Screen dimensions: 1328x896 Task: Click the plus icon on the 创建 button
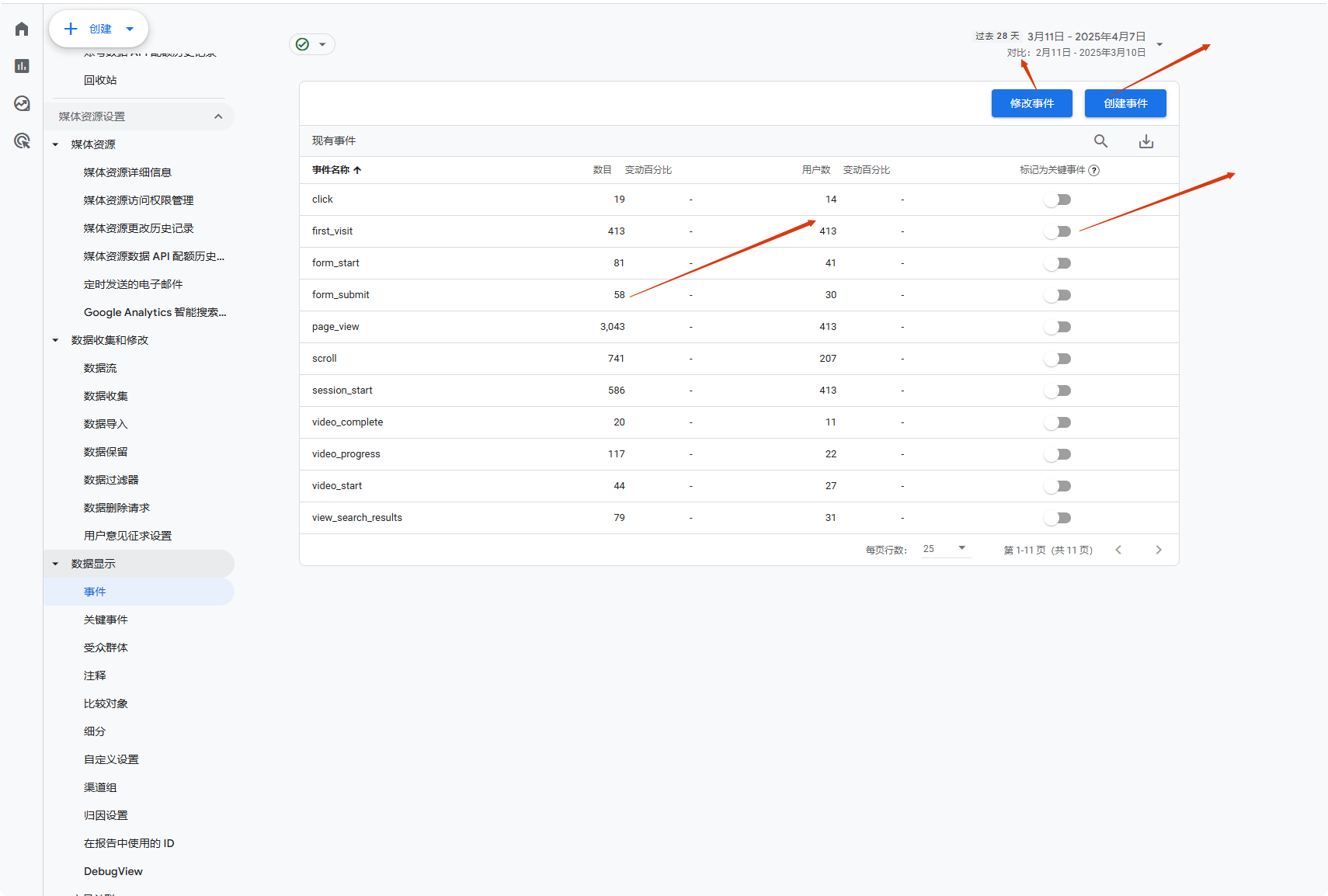point(71,29)
